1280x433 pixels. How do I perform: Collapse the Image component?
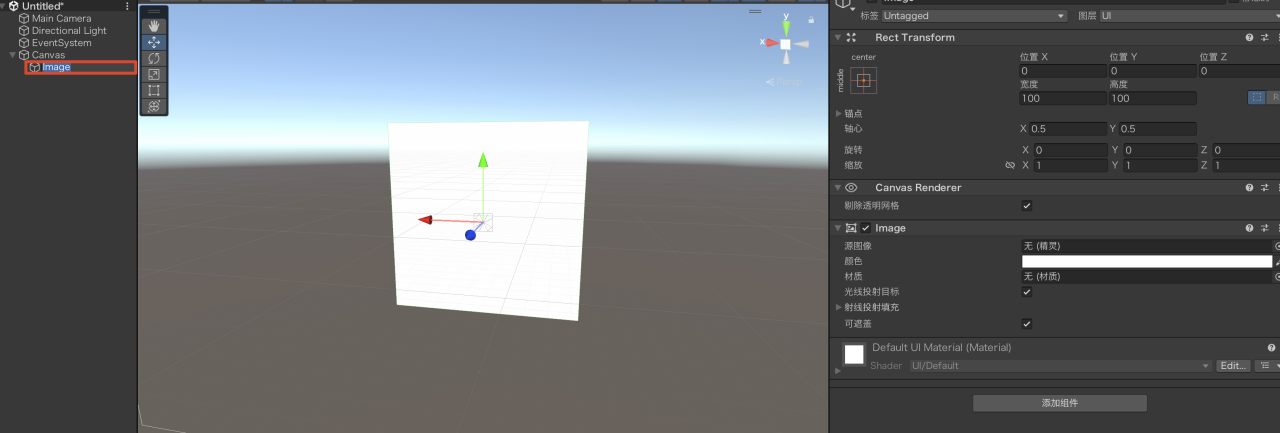click(x=837, y=228)
